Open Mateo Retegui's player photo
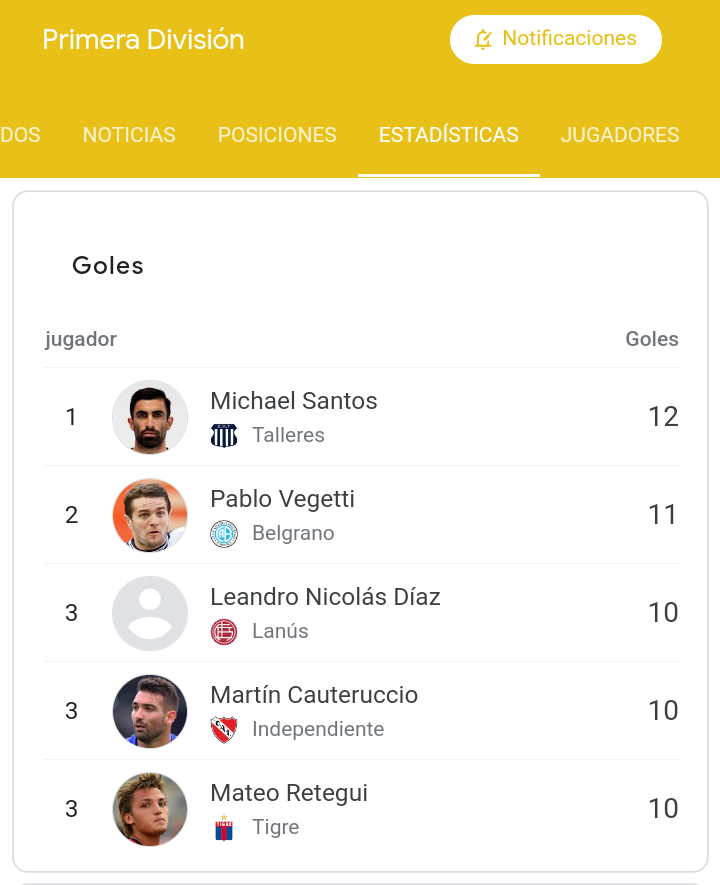The height and width of the screenshot is (885, 720). pos(150,809)
